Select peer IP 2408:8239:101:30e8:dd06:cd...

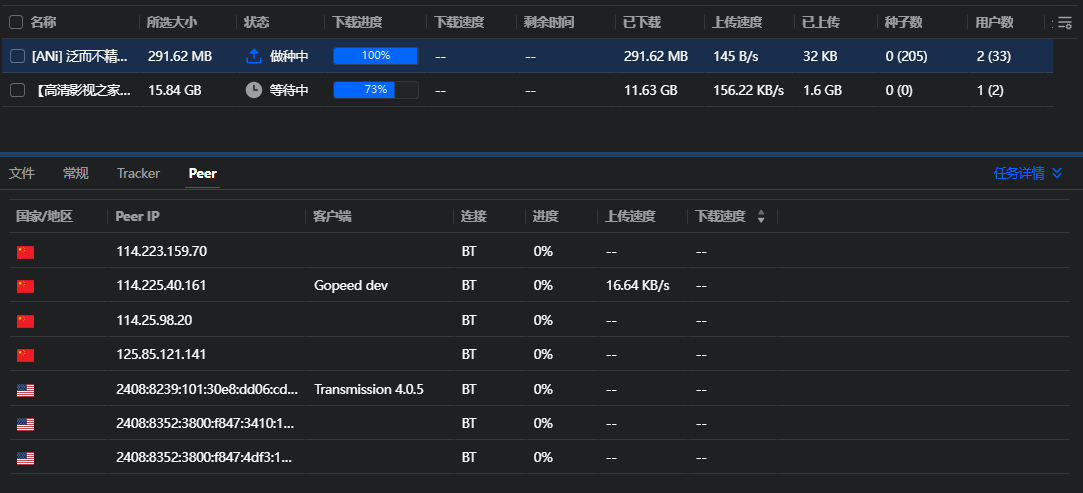click(x=207, y=389)
